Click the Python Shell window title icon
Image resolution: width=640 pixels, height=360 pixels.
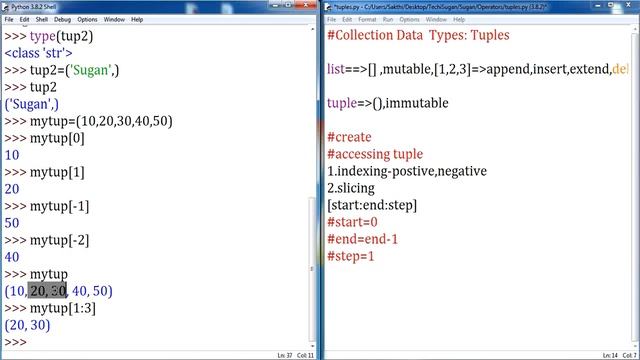coord(5,7)
